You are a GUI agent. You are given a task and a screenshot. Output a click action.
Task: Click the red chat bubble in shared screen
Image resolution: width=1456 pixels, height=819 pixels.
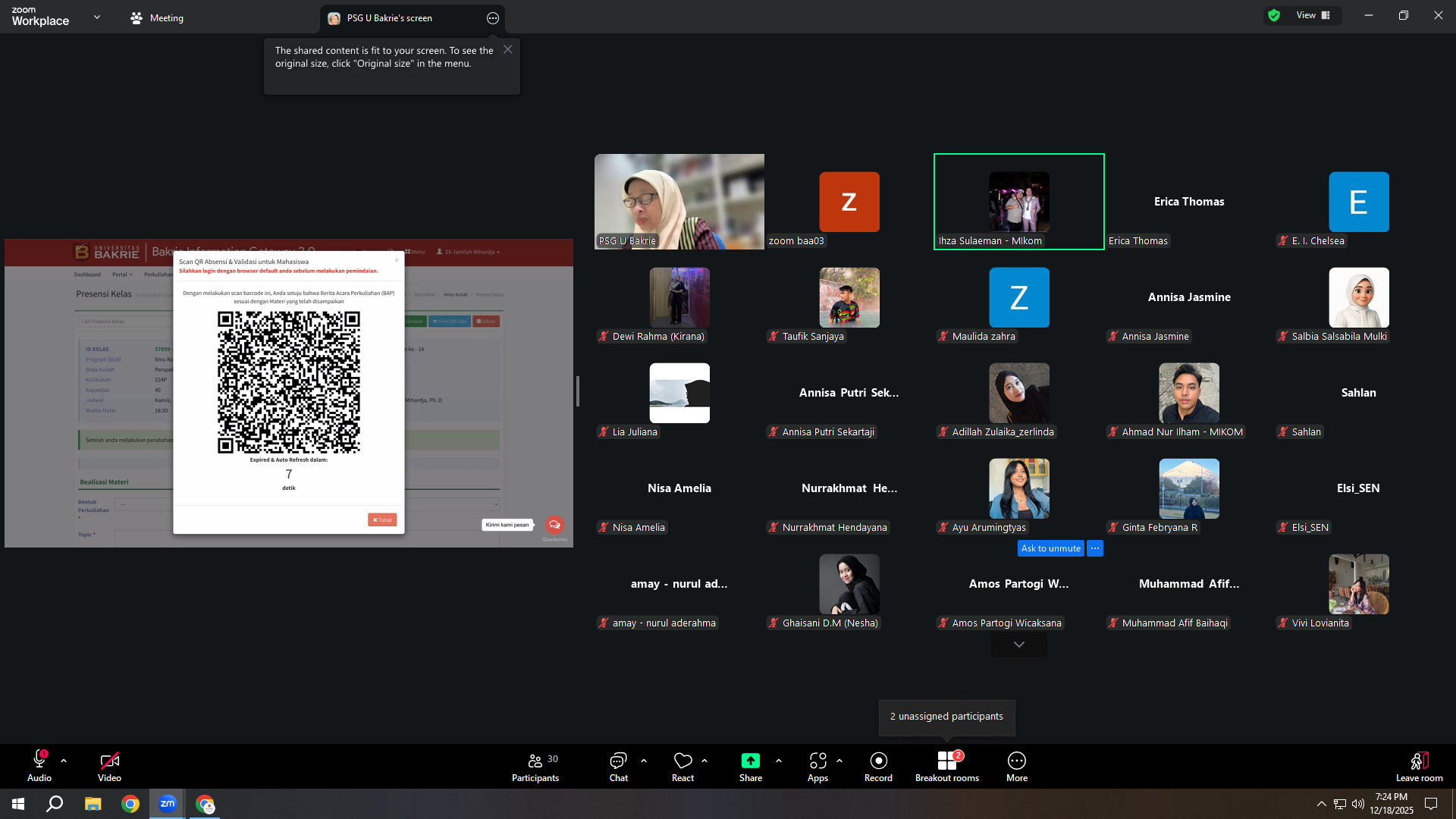[x=554, y=525]
